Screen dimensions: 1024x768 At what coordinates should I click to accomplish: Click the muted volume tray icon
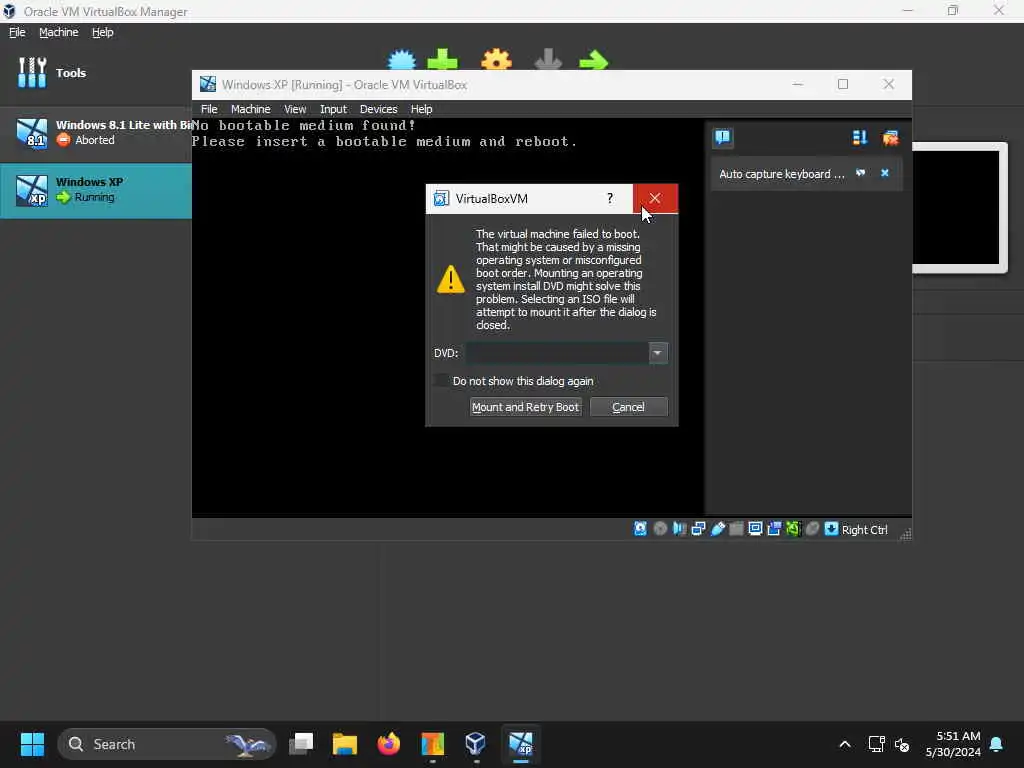[902, 744]
